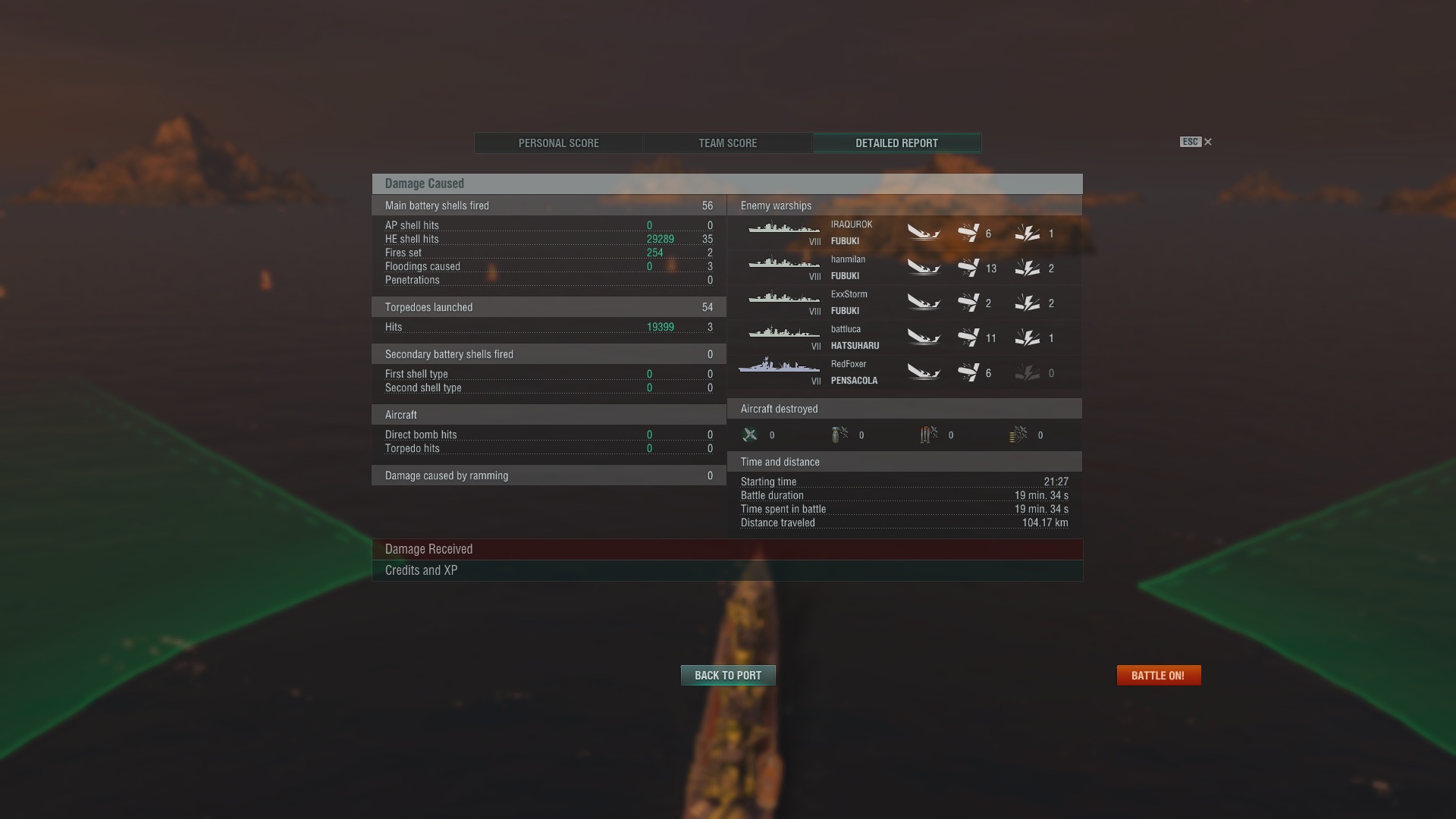Click the sinking ship icon for RedFoxer
The height and width of the screenshot is (819, 1456).
point(924,372)
